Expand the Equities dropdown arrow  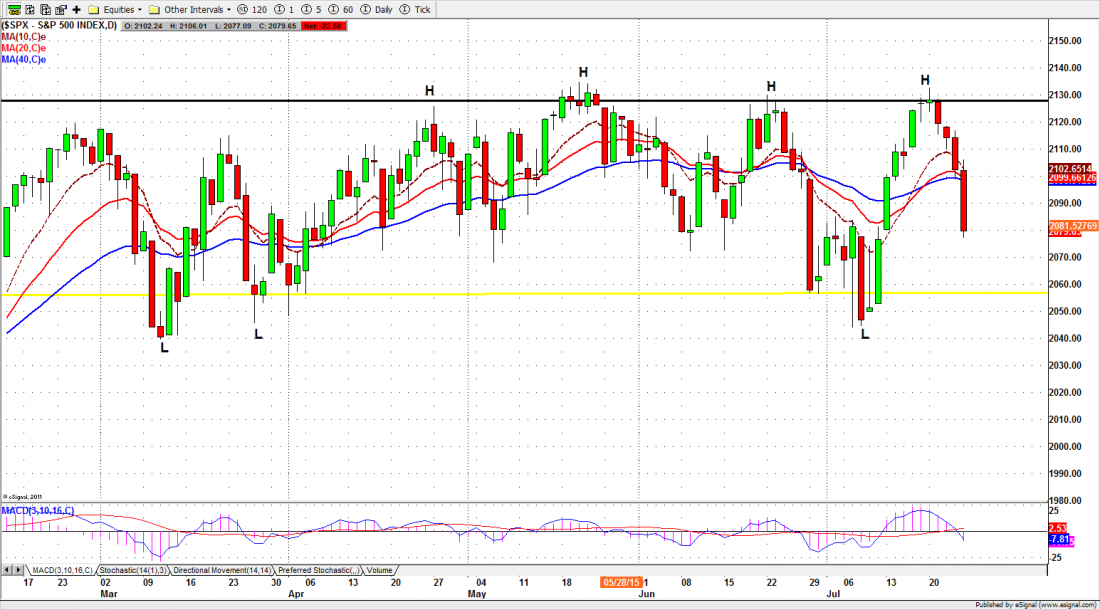[140, 8]
